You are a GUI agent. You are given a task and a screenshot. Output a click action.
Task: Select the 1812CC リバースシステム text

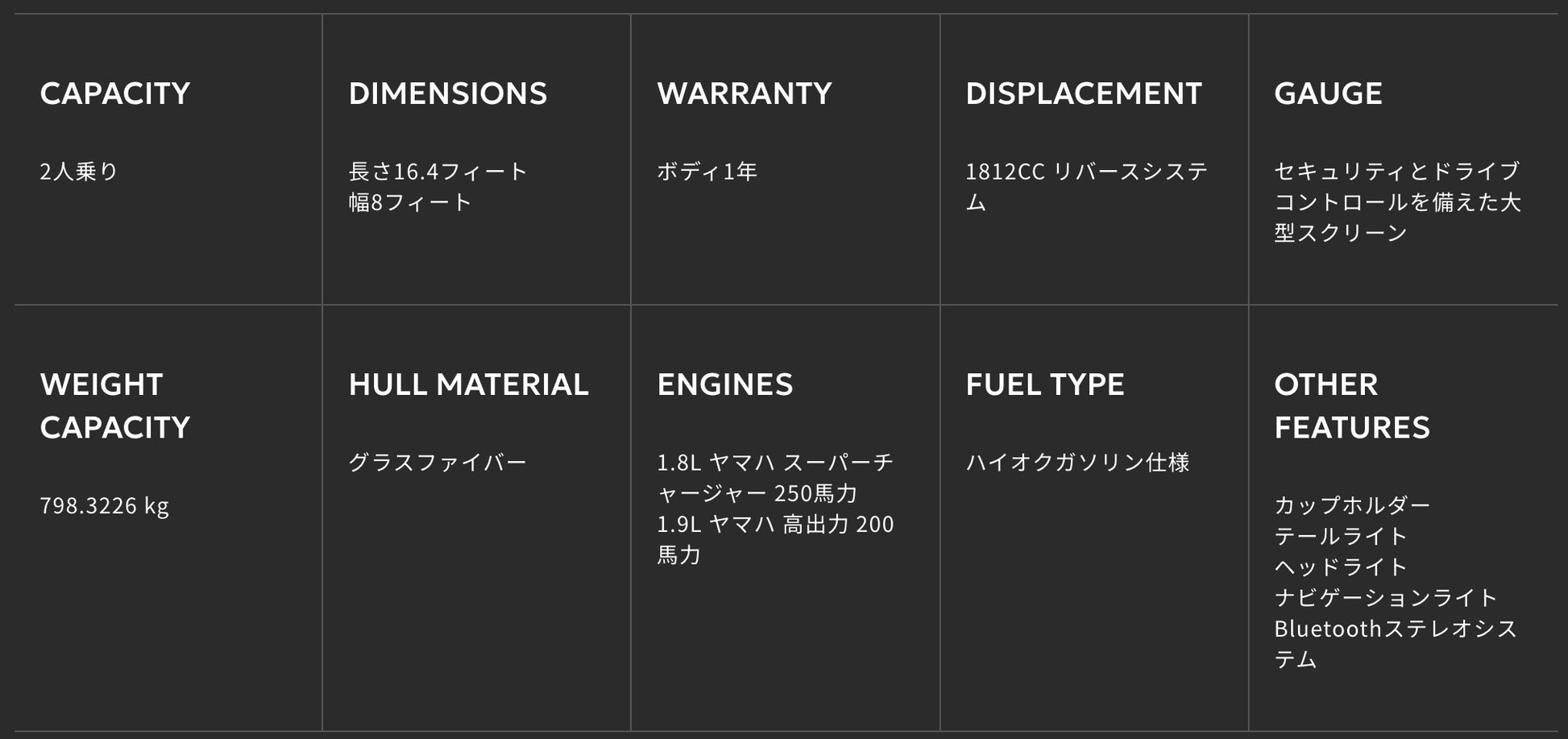(1086, 186)
